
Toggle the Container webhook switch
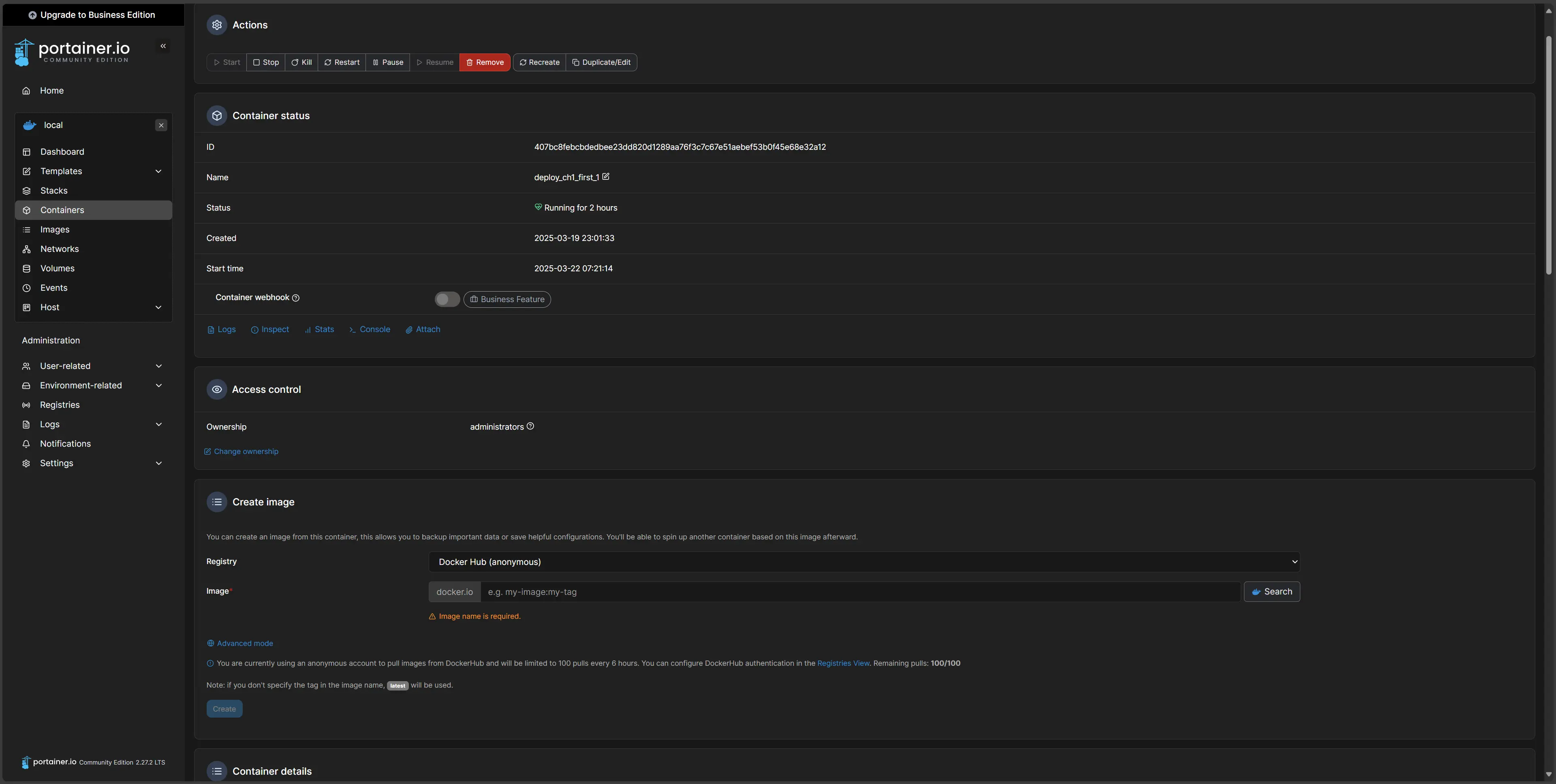click(447, 299)
